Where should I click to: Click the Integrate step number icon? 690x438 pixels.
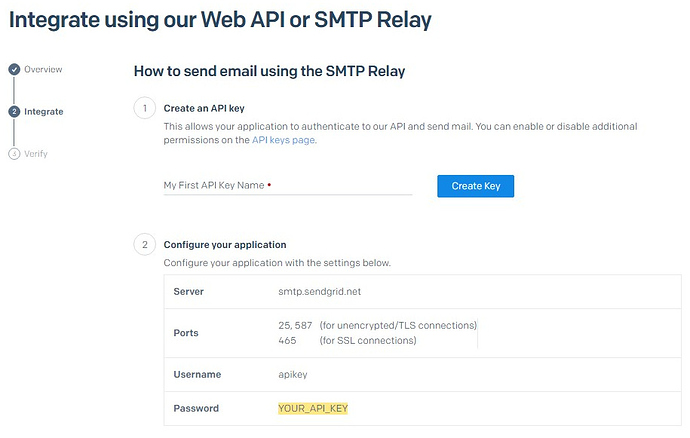[x=14, y=111]
